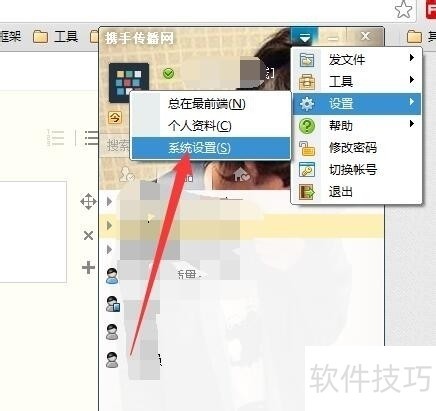Expand the first contact group triangle
Viewport: 436px width, 411px height.
point(109,201)
